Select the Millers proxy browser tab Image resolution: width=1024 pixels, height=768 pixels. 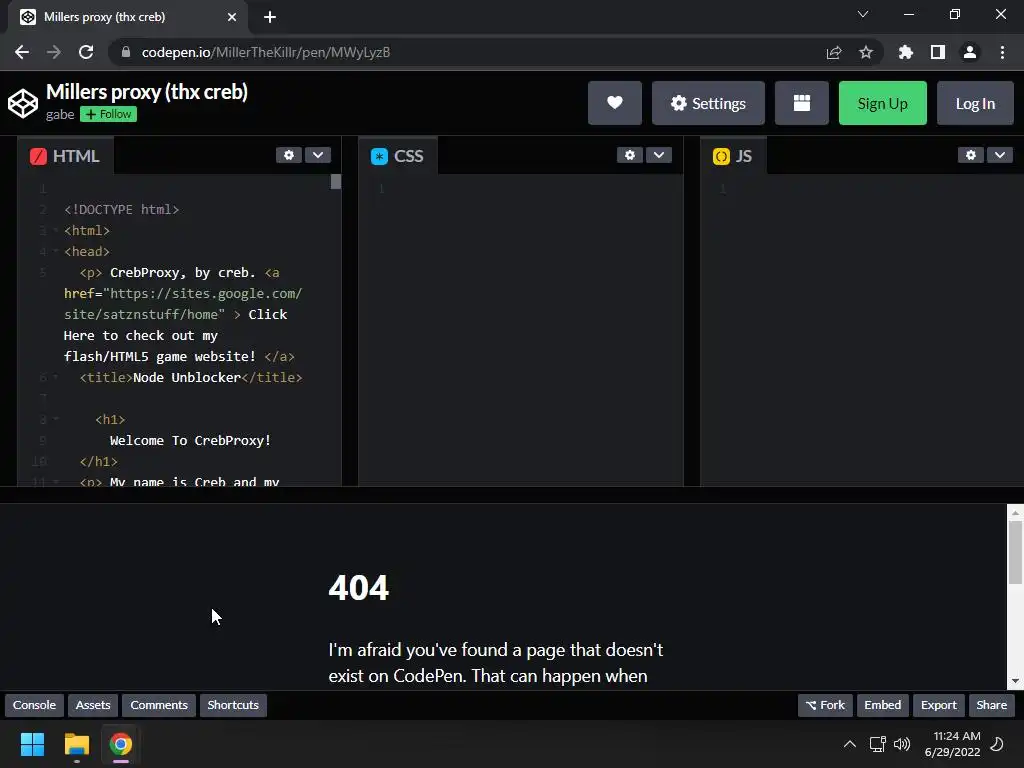127,17
